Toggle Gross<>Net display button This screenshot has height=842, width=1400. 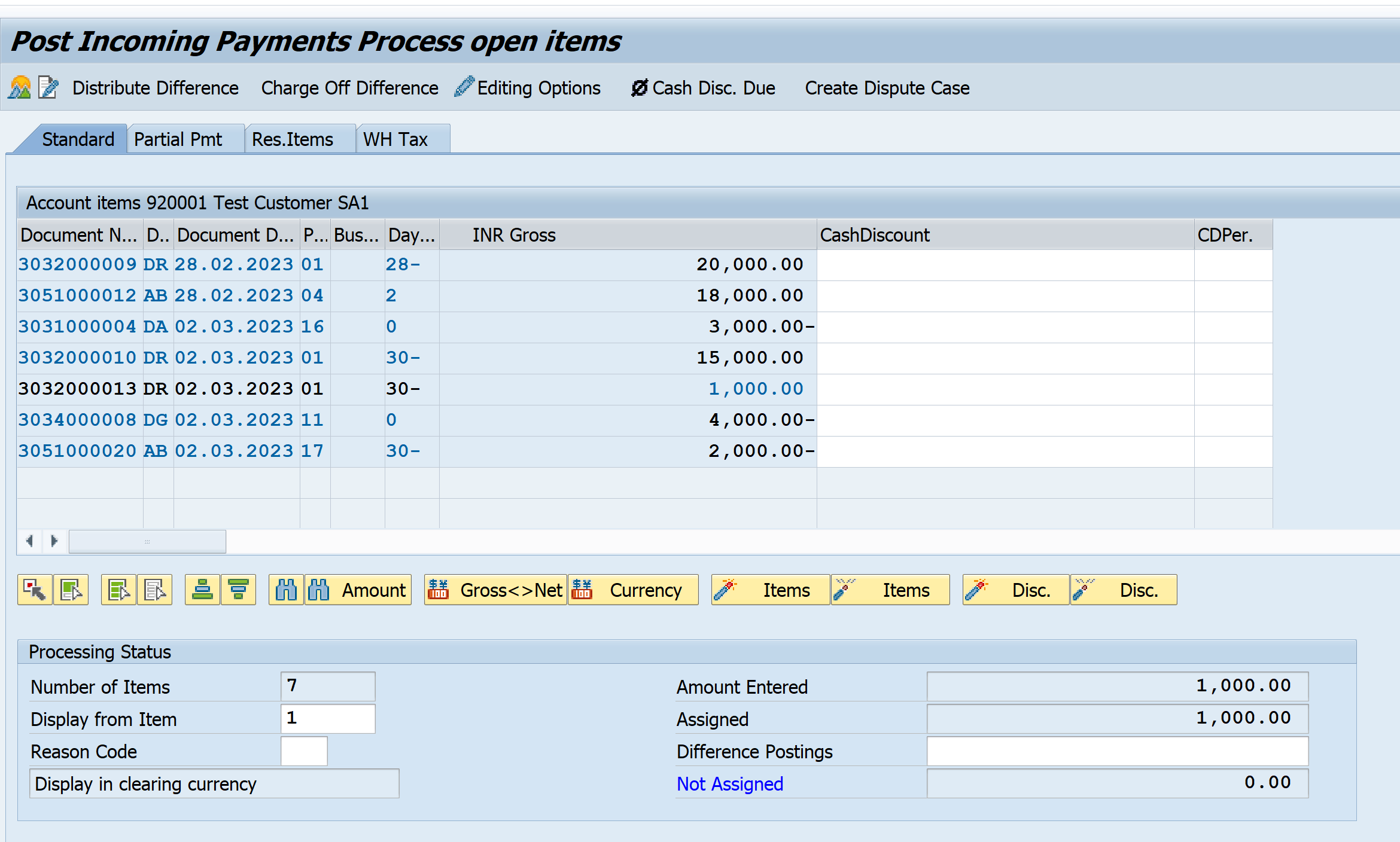click(x=495, y=590)
